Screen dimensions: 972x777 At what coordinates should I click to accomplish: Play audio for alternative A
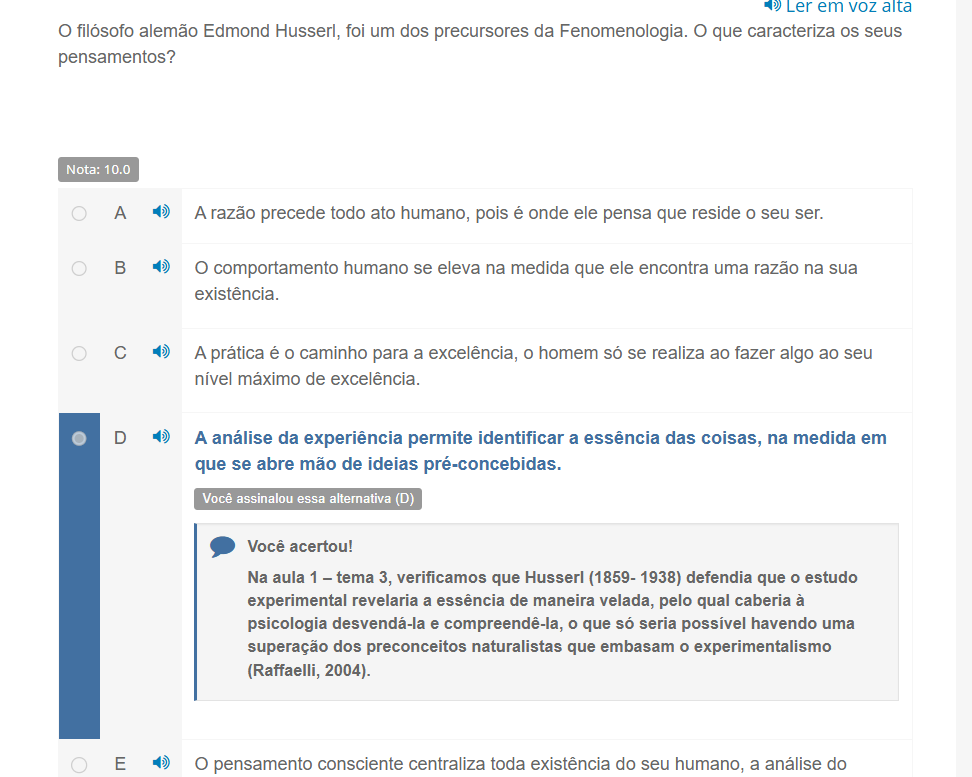(161, 212)
